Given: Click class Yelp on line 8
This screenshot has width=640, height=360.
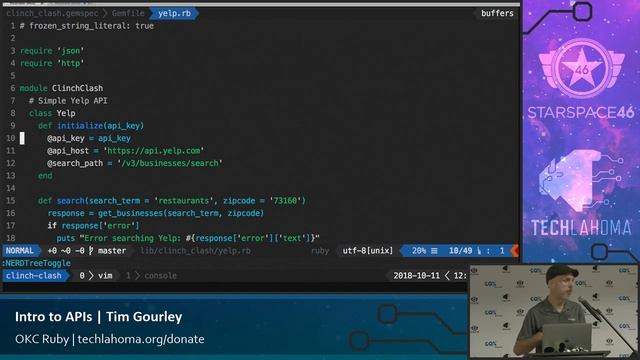Looking at the screenshot, I should tap(52, 113).
